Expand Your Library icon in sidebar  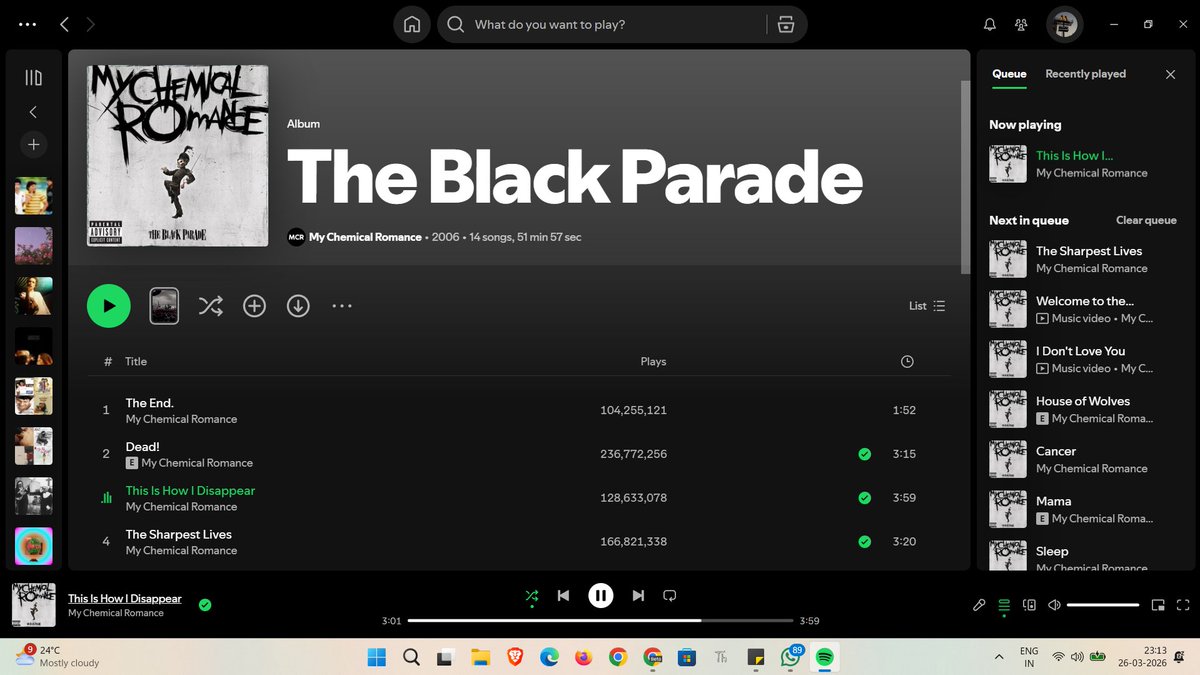pyautogui.click(x=33, y=78)
